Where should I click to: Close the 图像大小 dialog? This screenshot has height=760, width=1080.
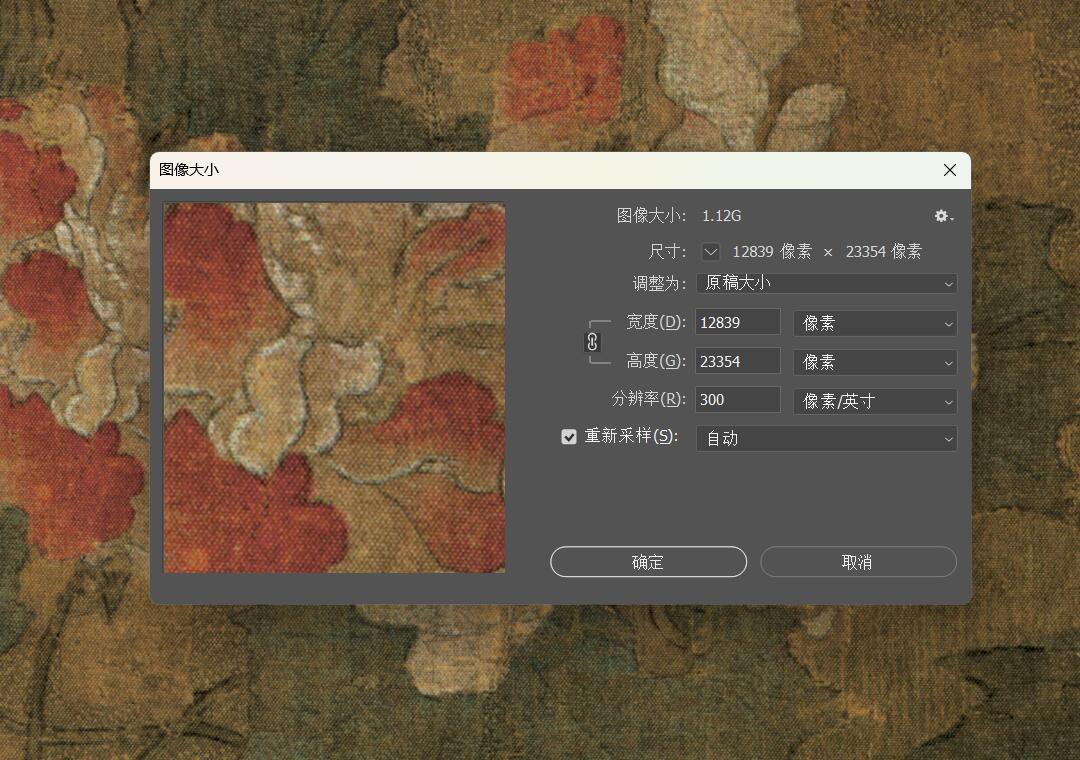(x=950, y=170)
